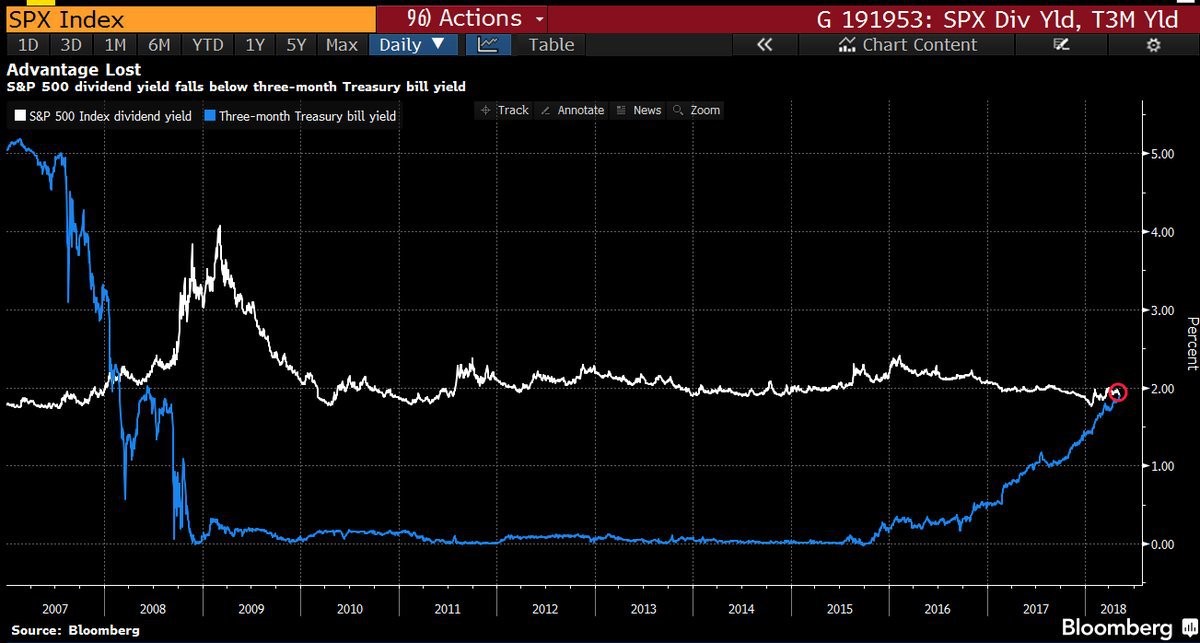Open the News overlay tool
Viewport: 1200px width, 643px height.
639,110
